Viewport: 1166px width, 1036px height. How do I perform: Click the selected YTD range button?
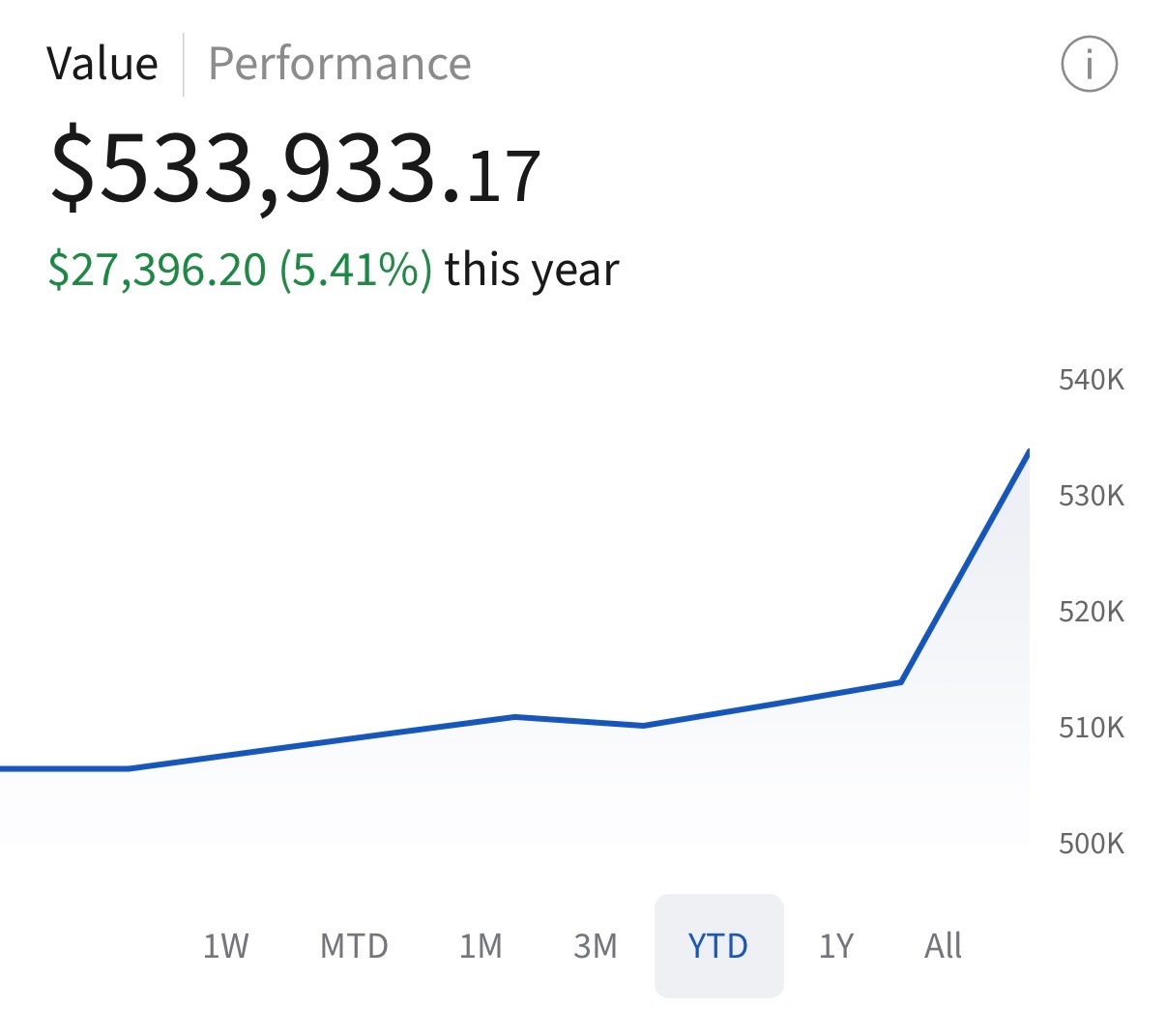pyautogui.click(x=718, y=945)
